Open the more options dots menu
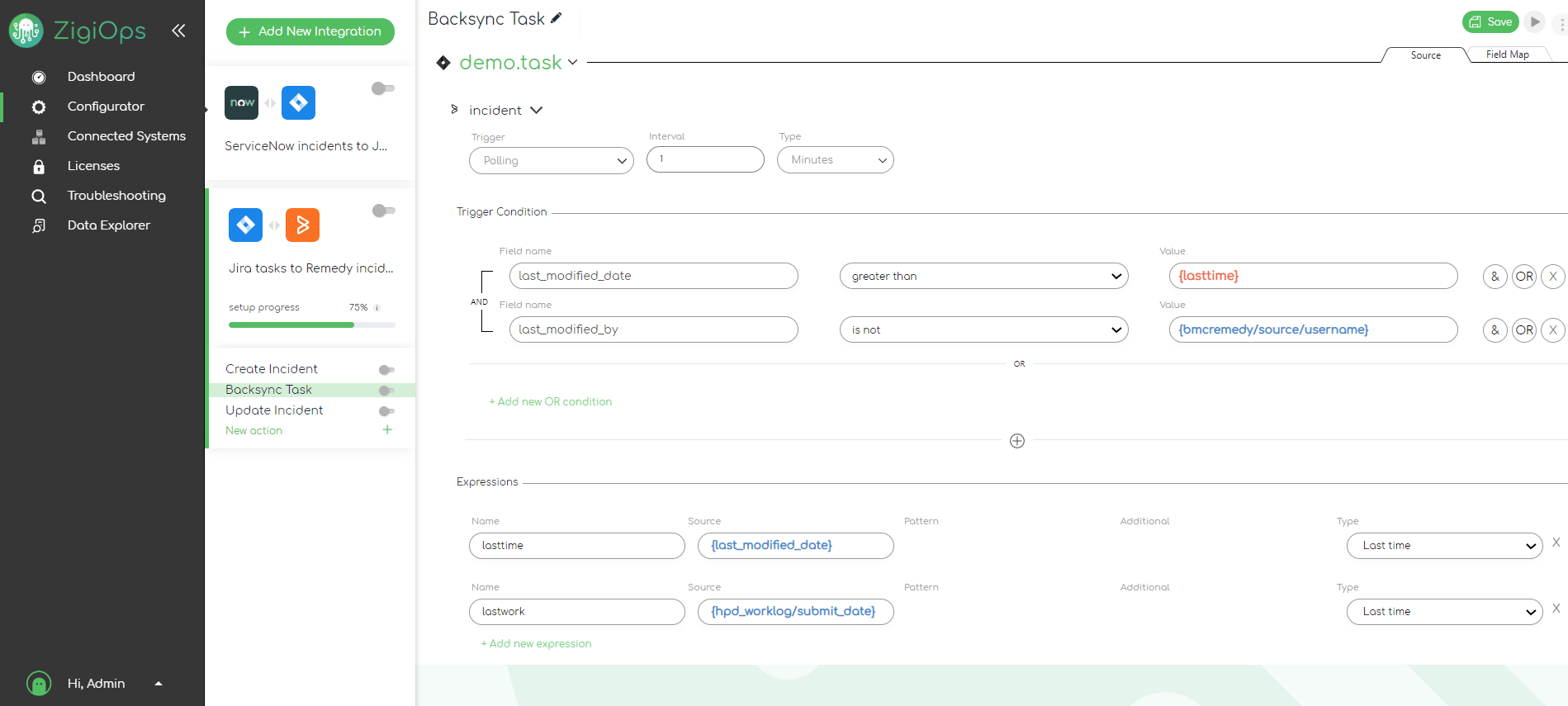The image size is (1568, 706). (1561, 25)
